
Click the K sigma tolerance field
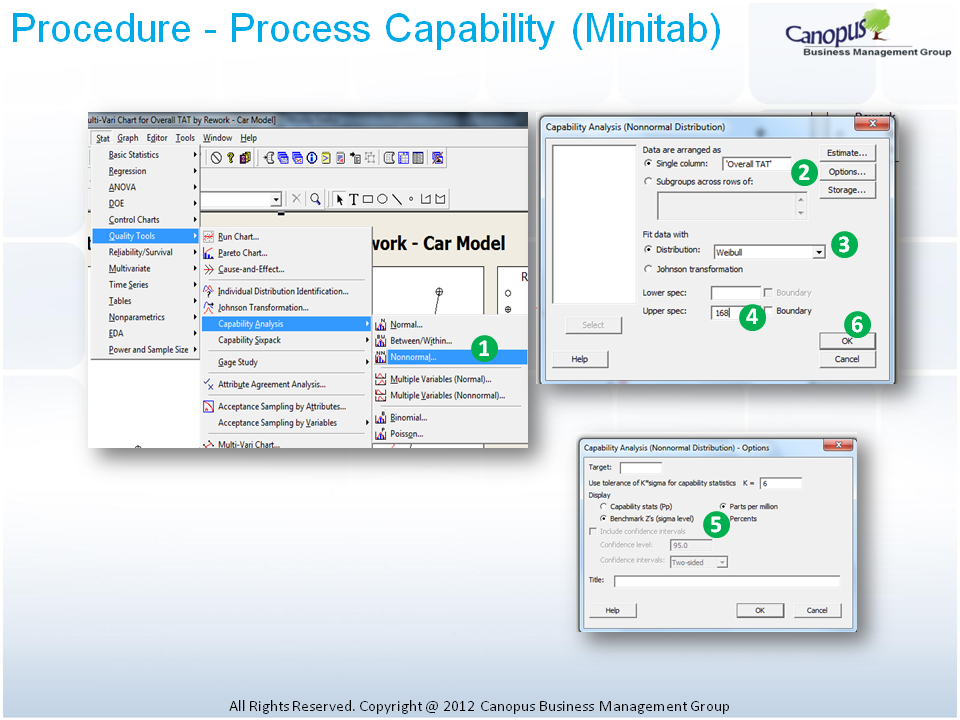pos(781,484)
